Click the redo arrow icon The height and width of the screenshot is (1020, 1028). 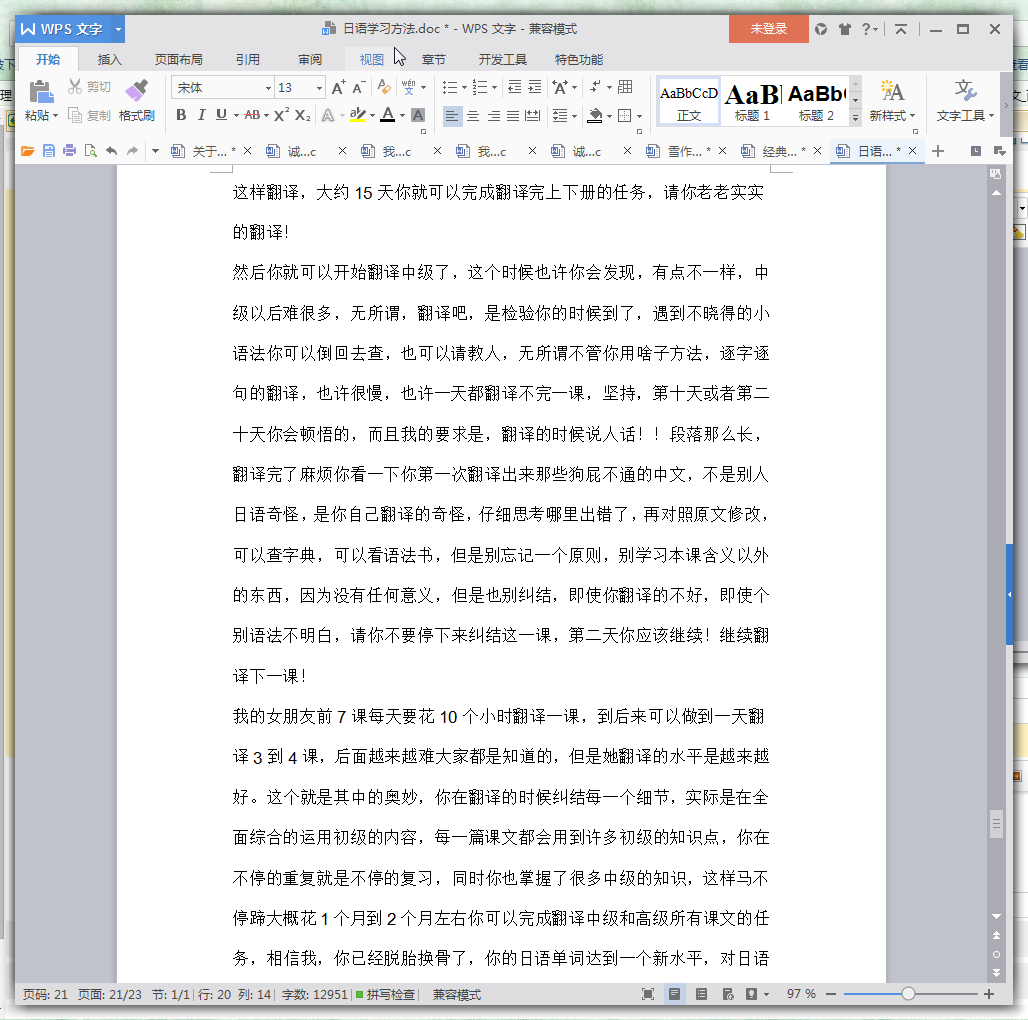(x=132, y=151)
